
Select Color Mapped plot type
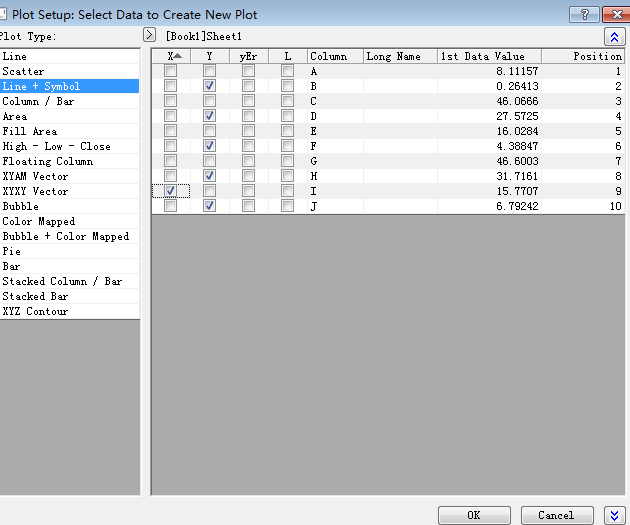pyautogui.click(x=70, y=221)
